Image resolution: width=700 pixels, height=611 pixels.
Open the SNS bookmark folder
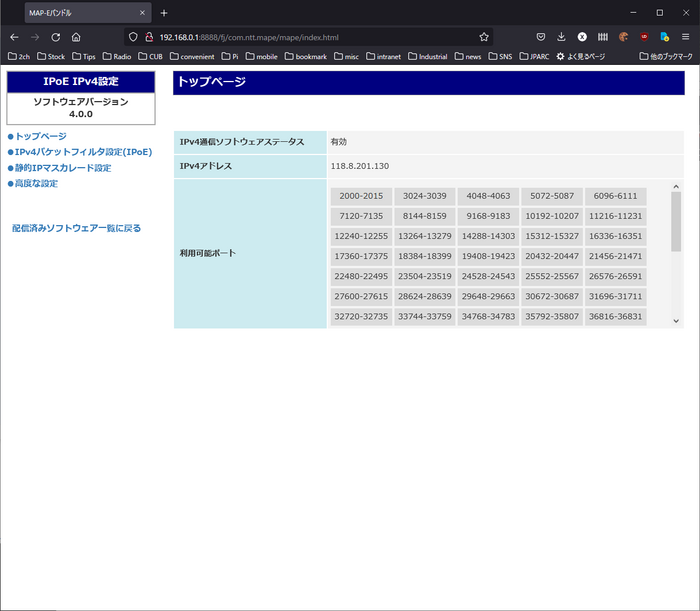(500, 57)
